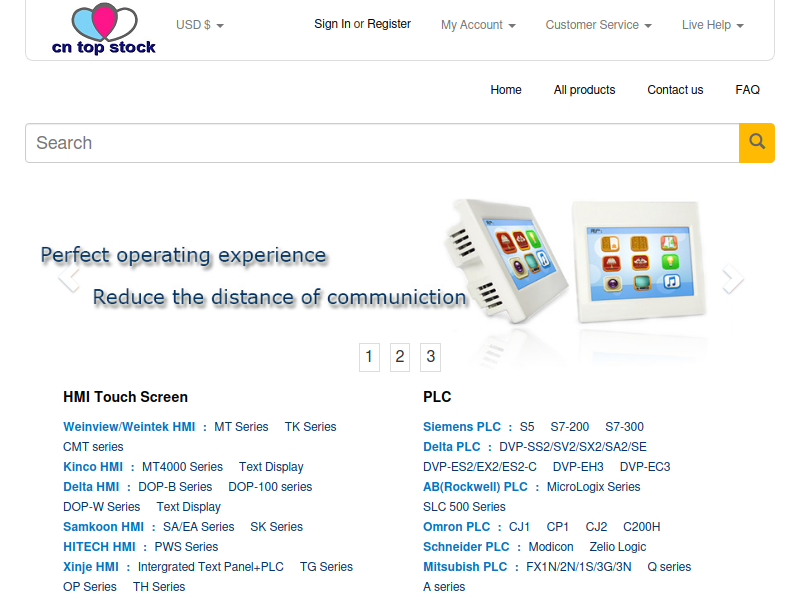Screen dimensions: 800x600
Task: Open HITECH HMI category link
Action: point(99,547)
